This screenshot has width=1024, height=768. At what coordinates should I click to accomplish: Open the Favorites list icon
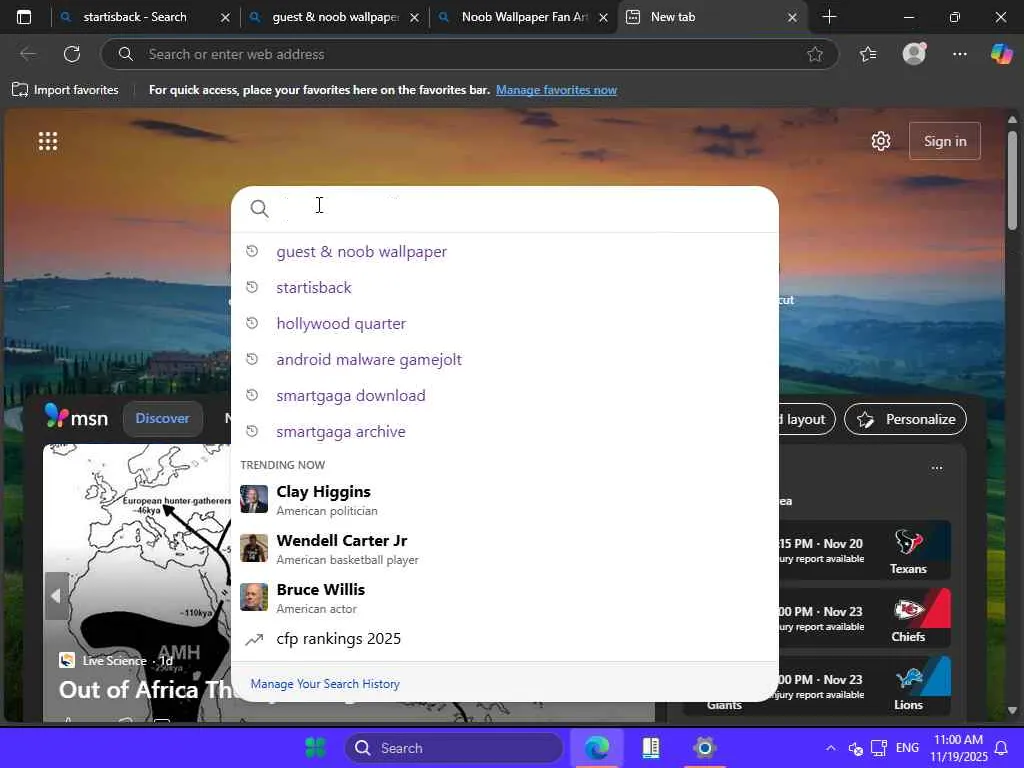868,54
